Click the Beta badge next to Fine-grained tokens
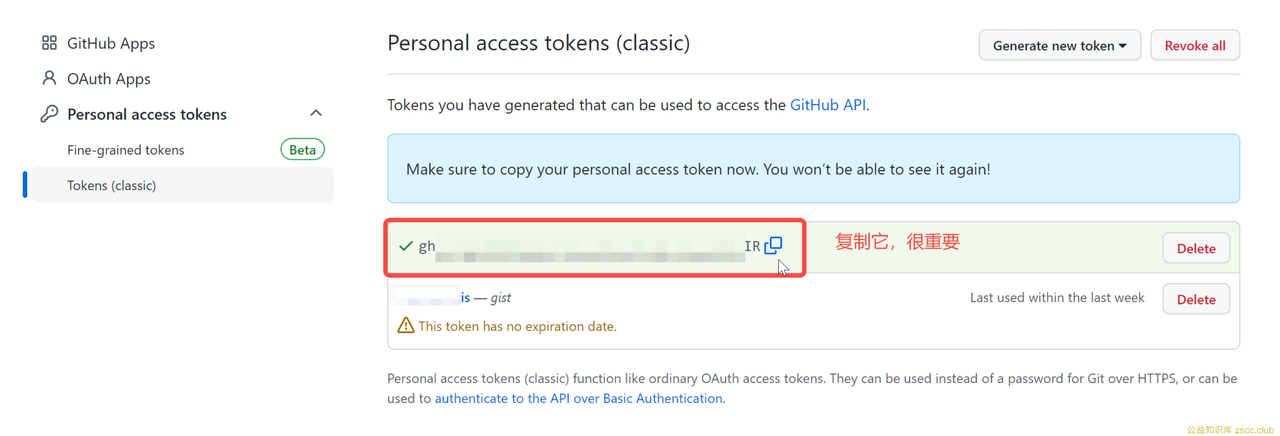Screen dimensions: 1280x436 point(302,150)
